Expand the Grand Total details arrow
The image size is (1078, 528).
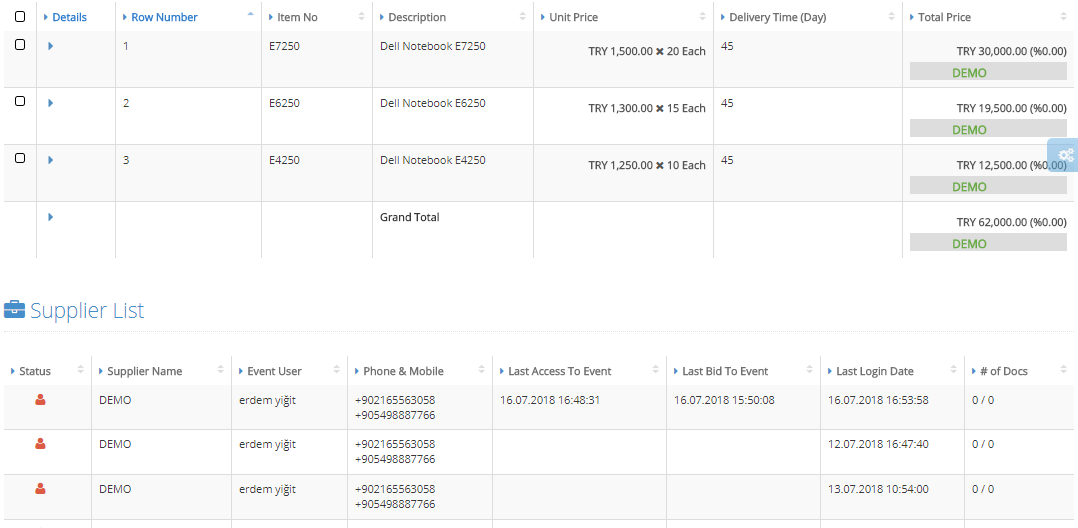(x=51, y=217)
